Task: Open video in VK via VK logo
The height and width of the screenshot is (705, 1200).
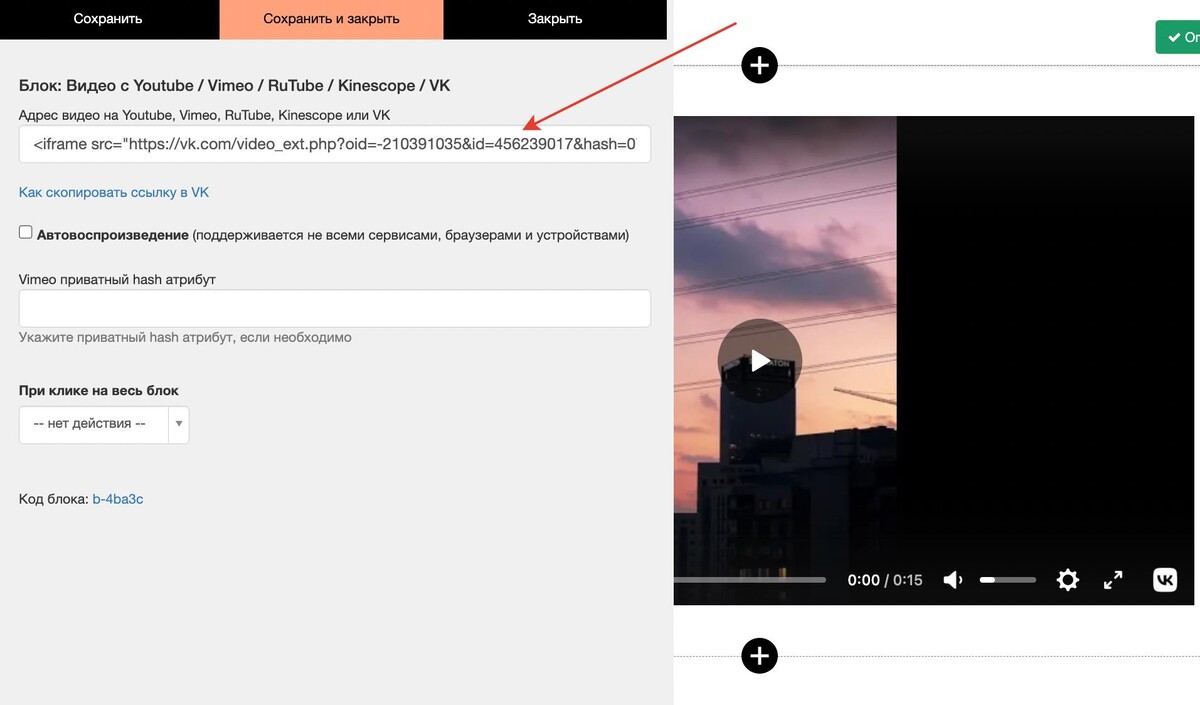Action: (1165, 580)
